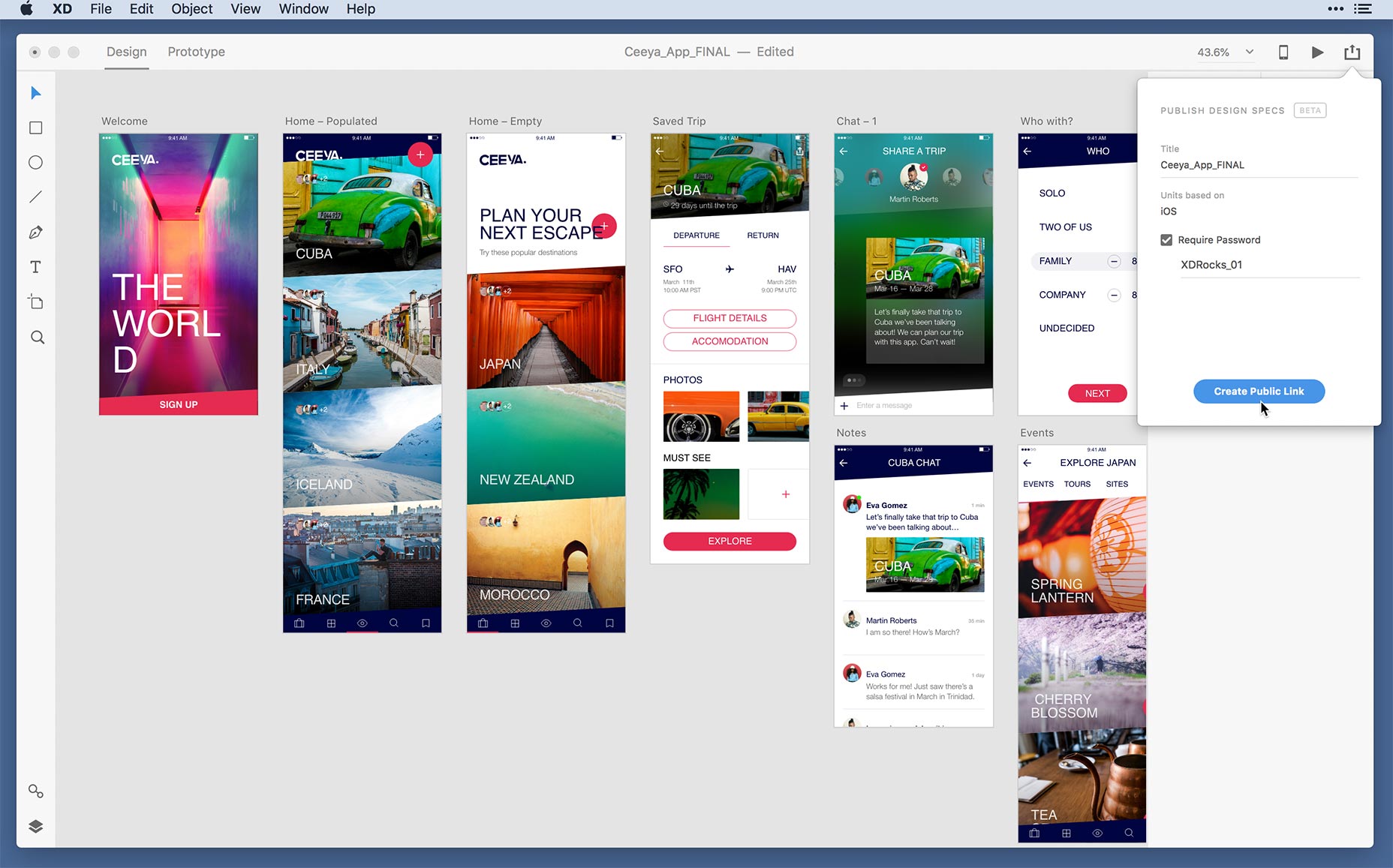Select the Zoom magnifier tool
This screenshot has width=1393, height=868.
tap(37, 338)
